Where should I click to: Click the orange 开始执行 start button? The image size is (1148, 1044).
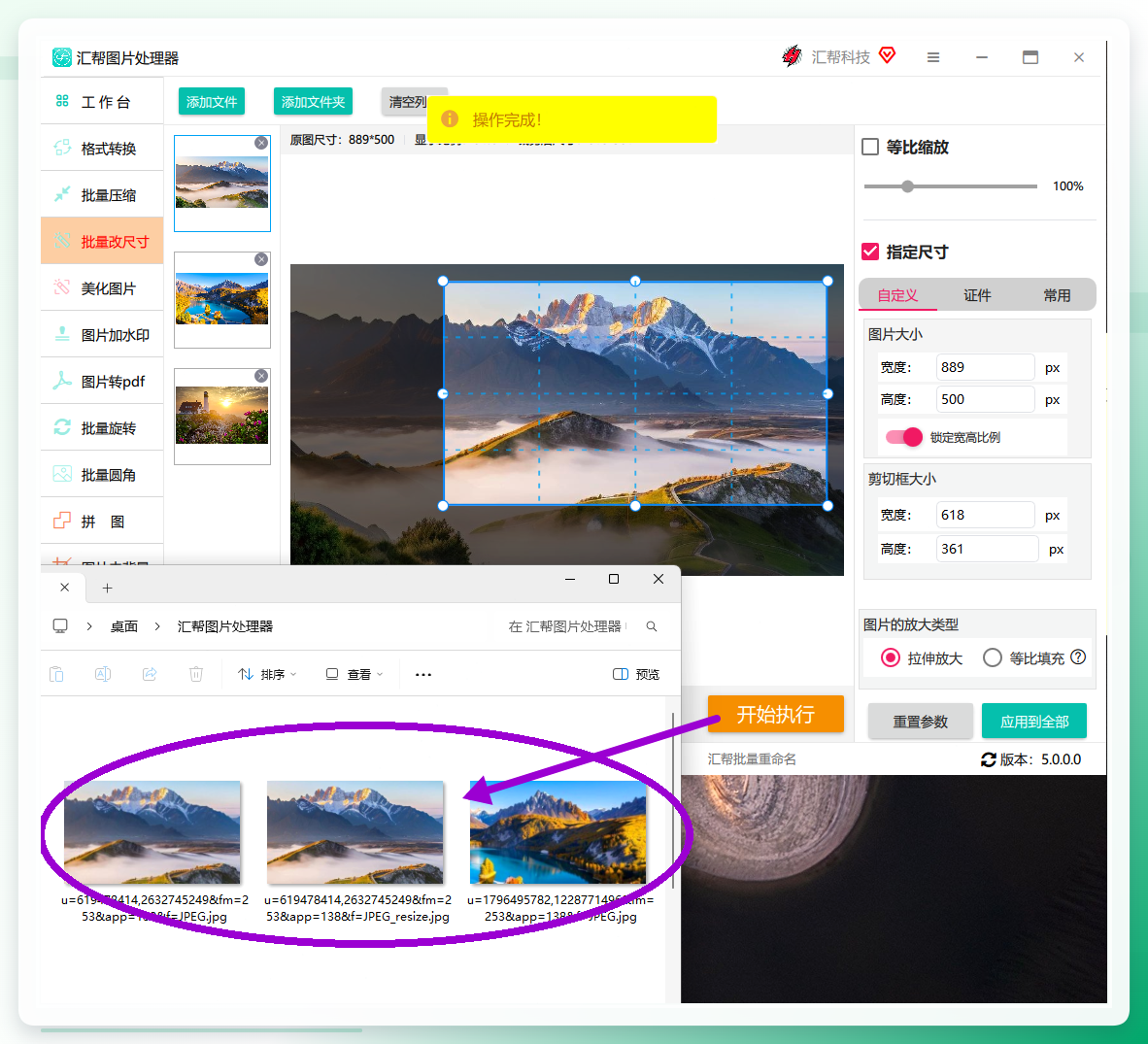pos(775,714)
